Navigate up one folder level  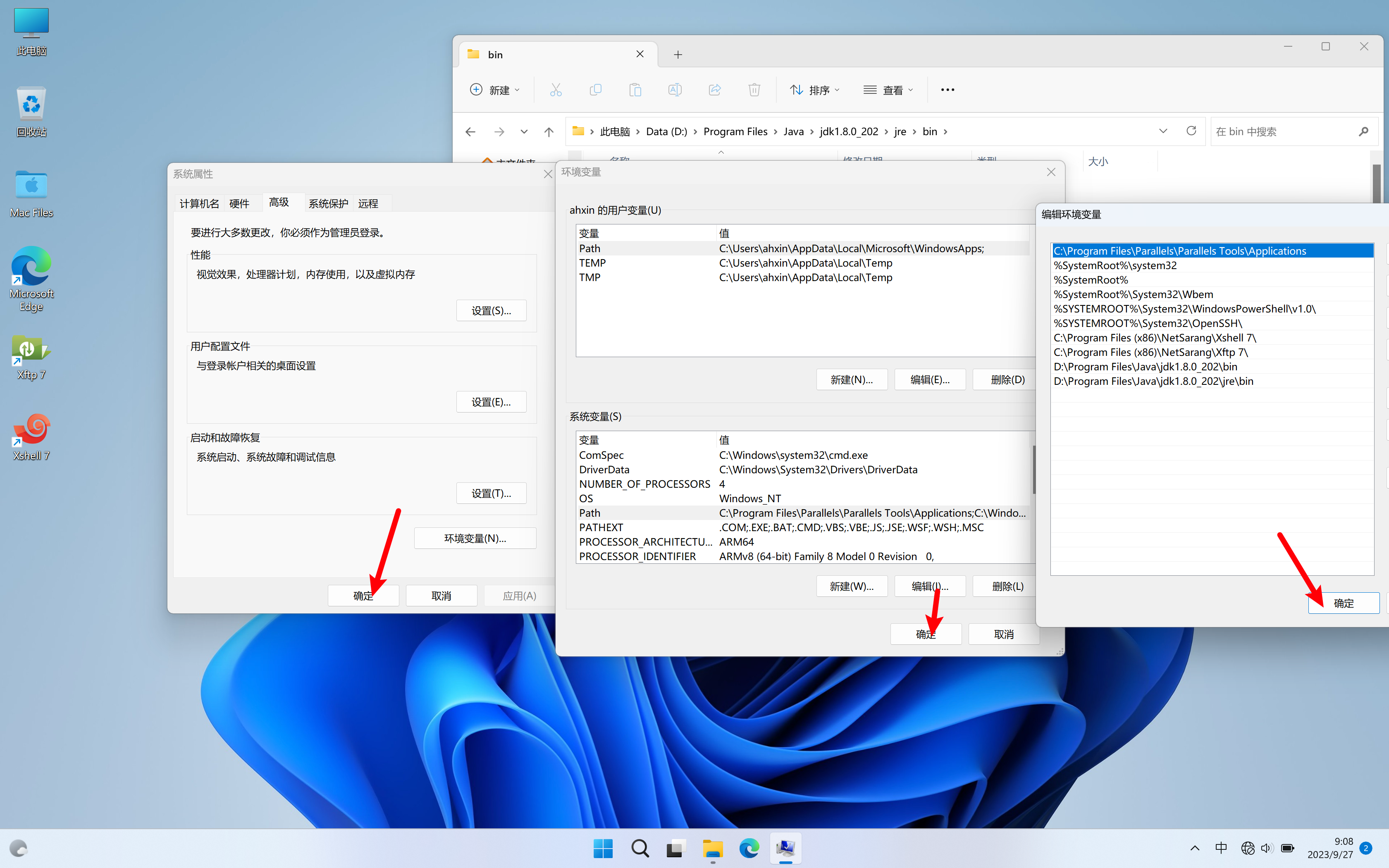click(549, 131)
